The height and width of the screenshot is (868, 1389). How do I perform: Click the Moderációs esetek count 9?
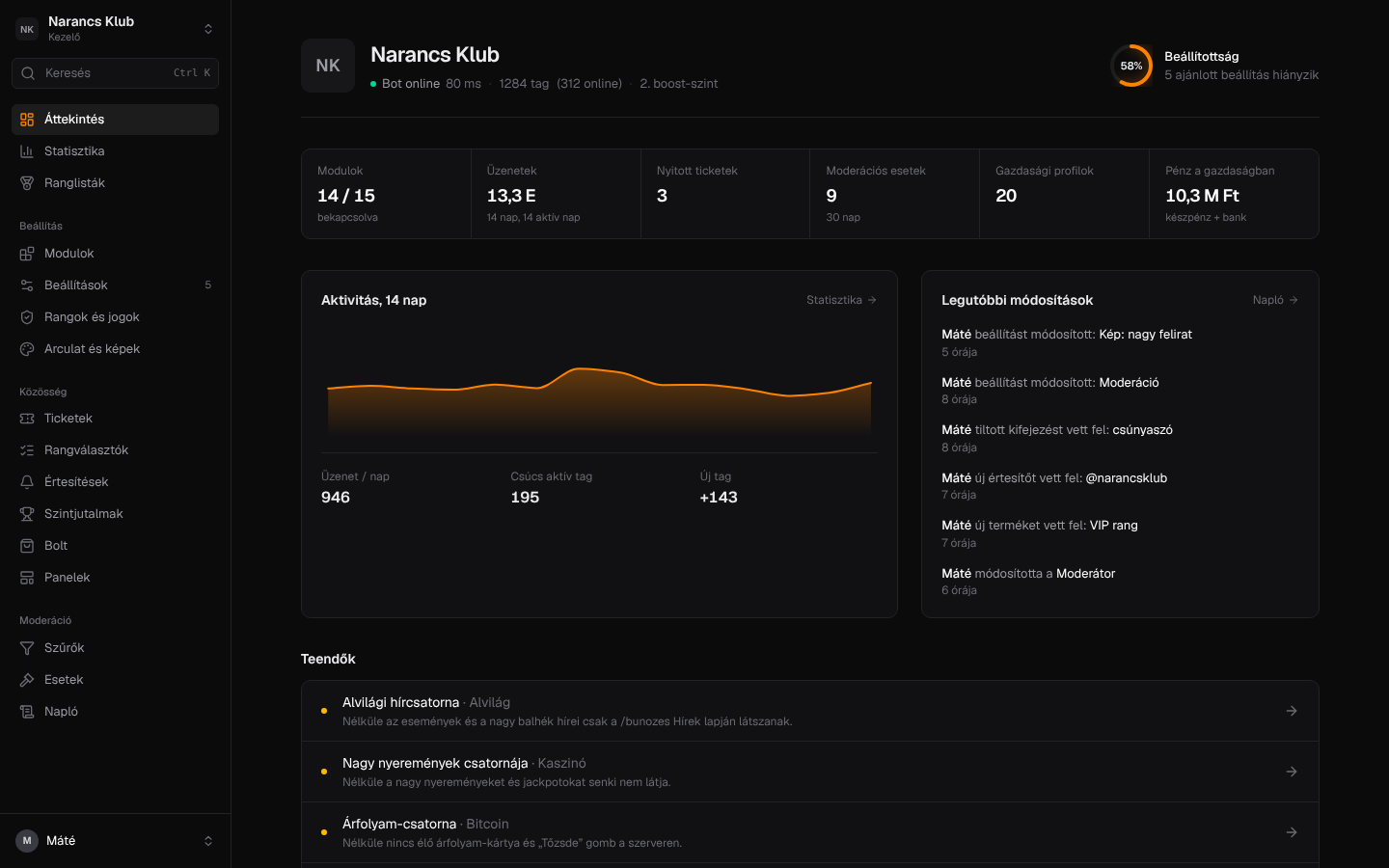point(831,196)
